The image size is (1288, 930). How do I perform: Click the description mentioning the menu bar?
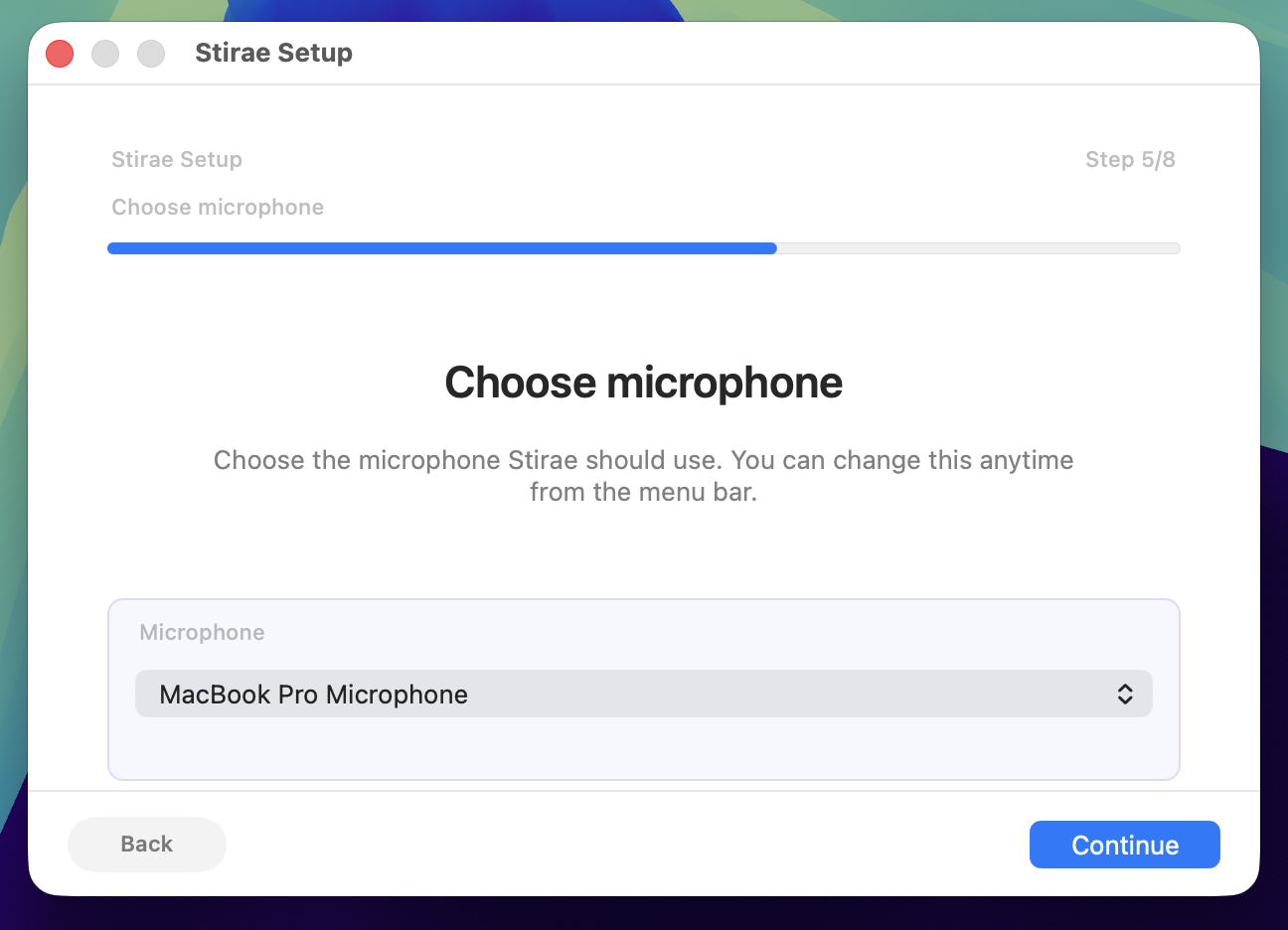(643, 476)
